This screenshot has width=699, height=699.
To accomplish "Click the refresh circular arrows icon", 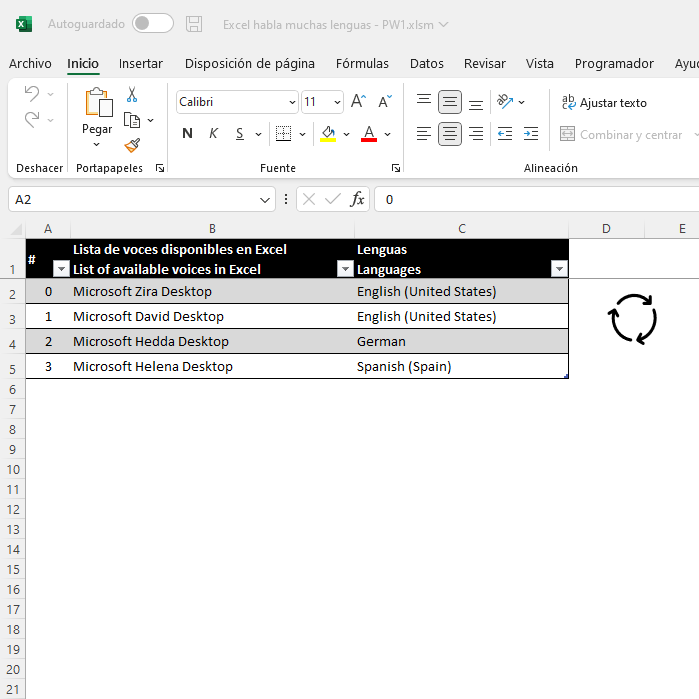I will pos(632,319).
